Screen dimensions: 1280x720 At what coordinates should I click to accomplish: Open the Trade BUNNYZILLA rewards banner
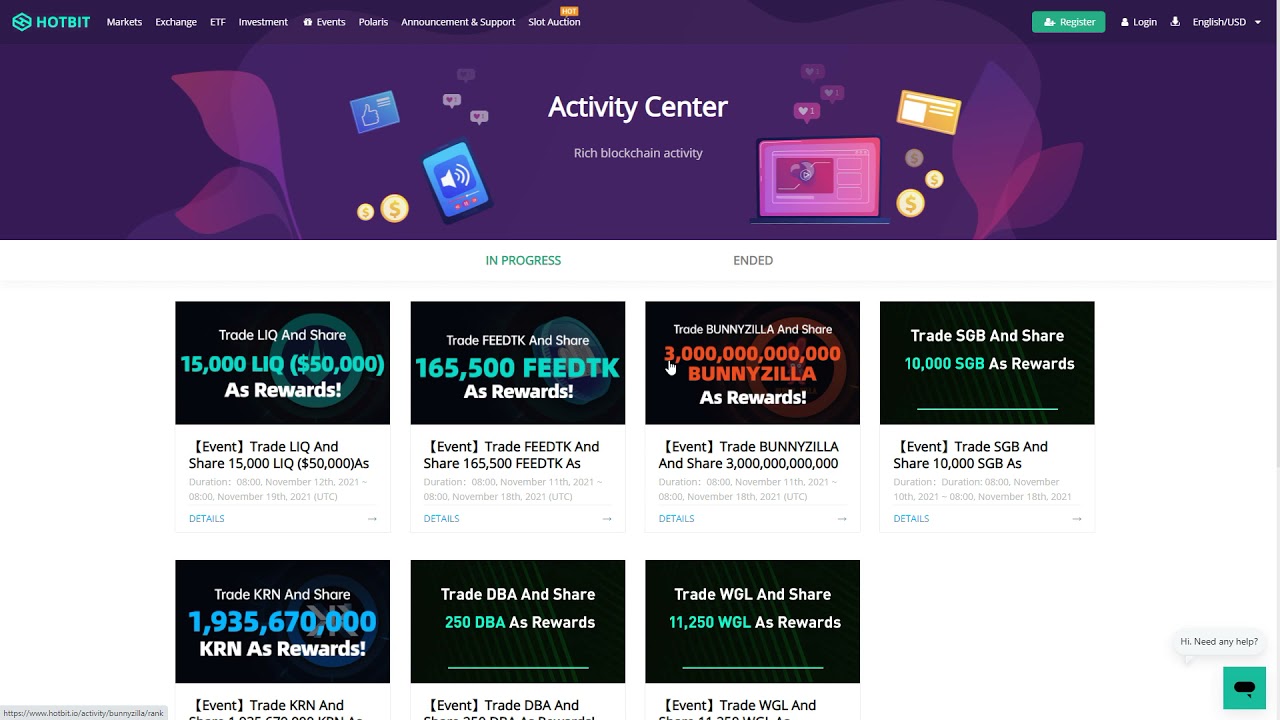752,363
